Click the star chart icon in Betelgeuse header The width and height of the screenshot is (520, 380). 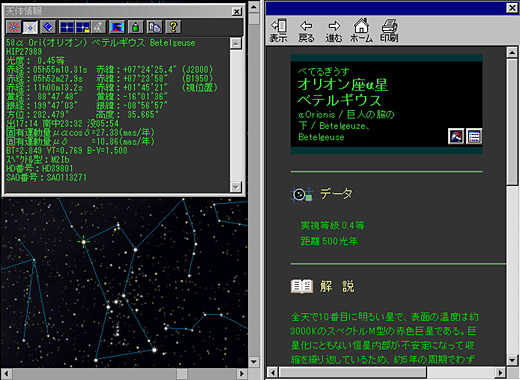(456, 136)
